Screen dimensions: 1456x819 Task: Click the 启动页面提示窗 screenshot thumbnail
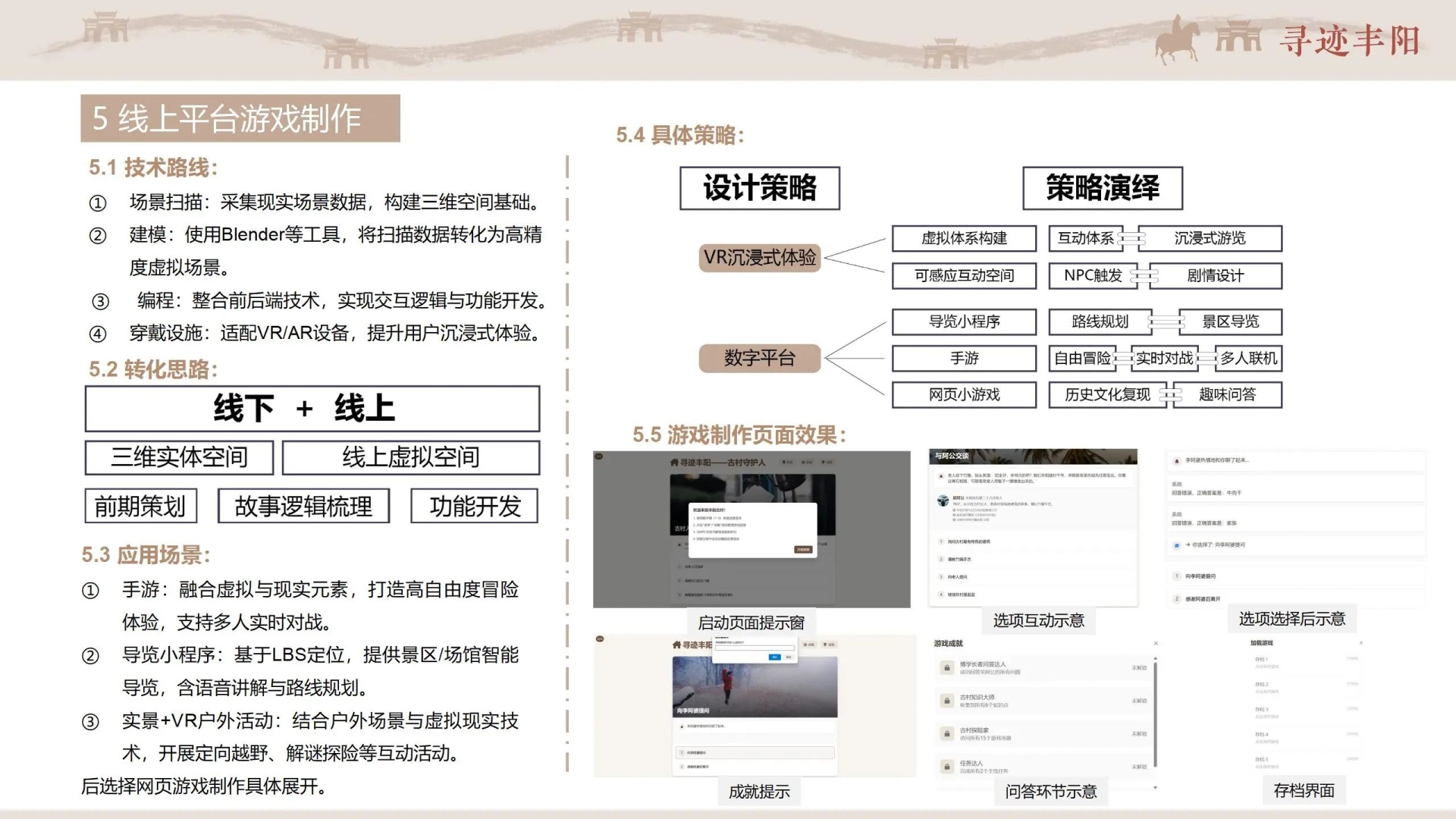click(751, 529)
